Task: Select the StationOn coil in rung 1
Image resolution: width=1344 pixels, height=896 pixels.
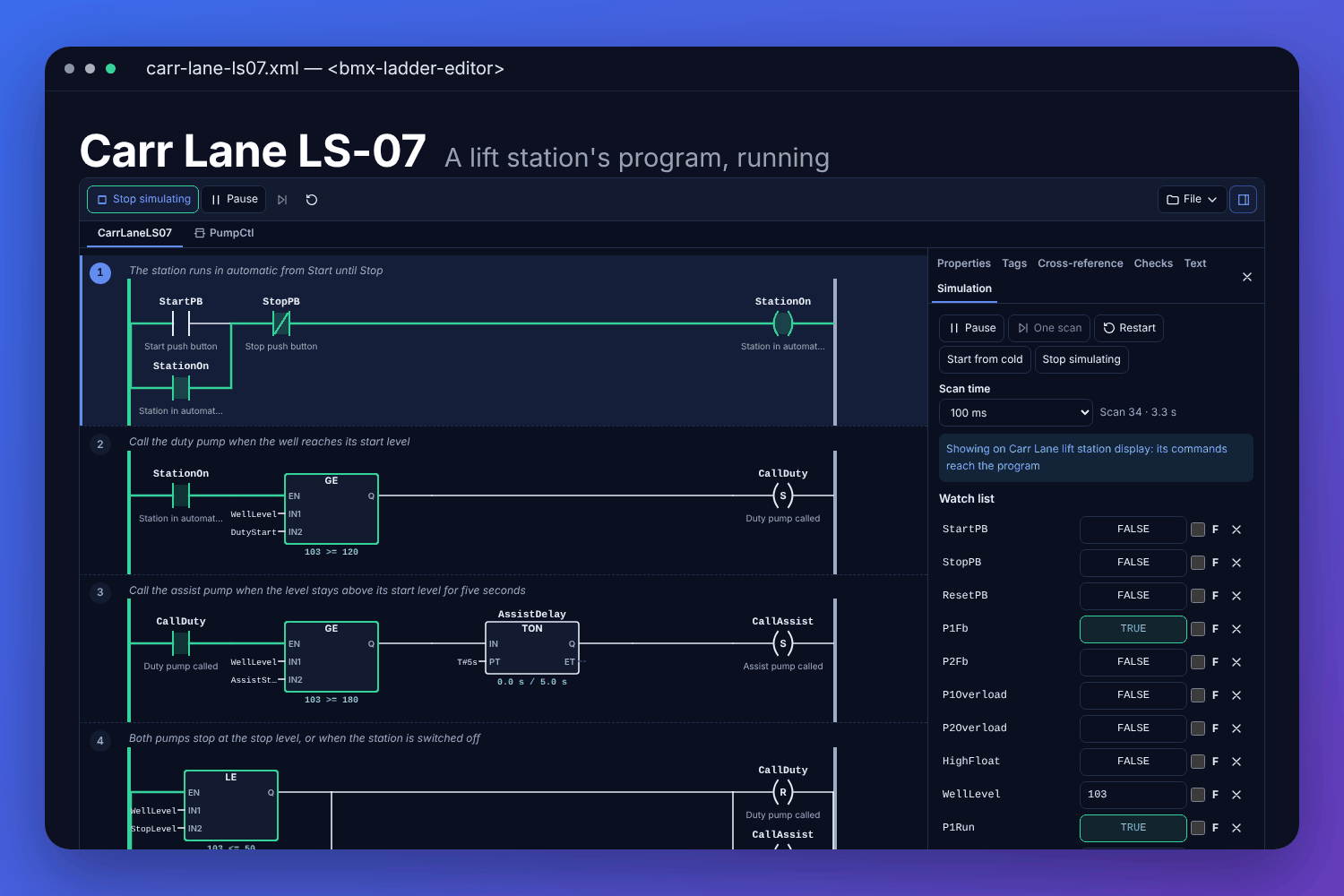Action: pyautogui.click(x=783, y=323)
